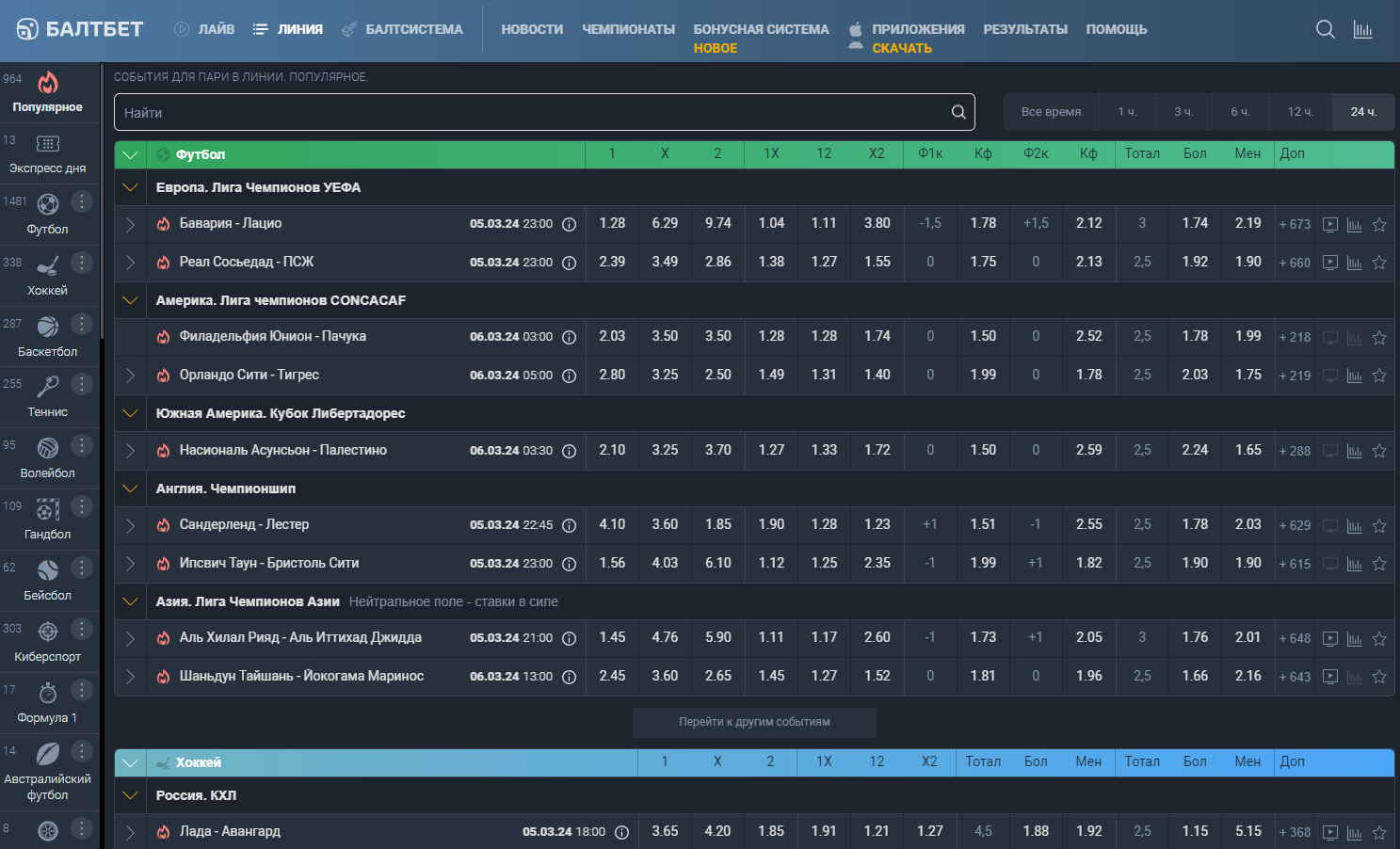
Task: Click Перейти к другим событиям button
Action: click(754, 722)
